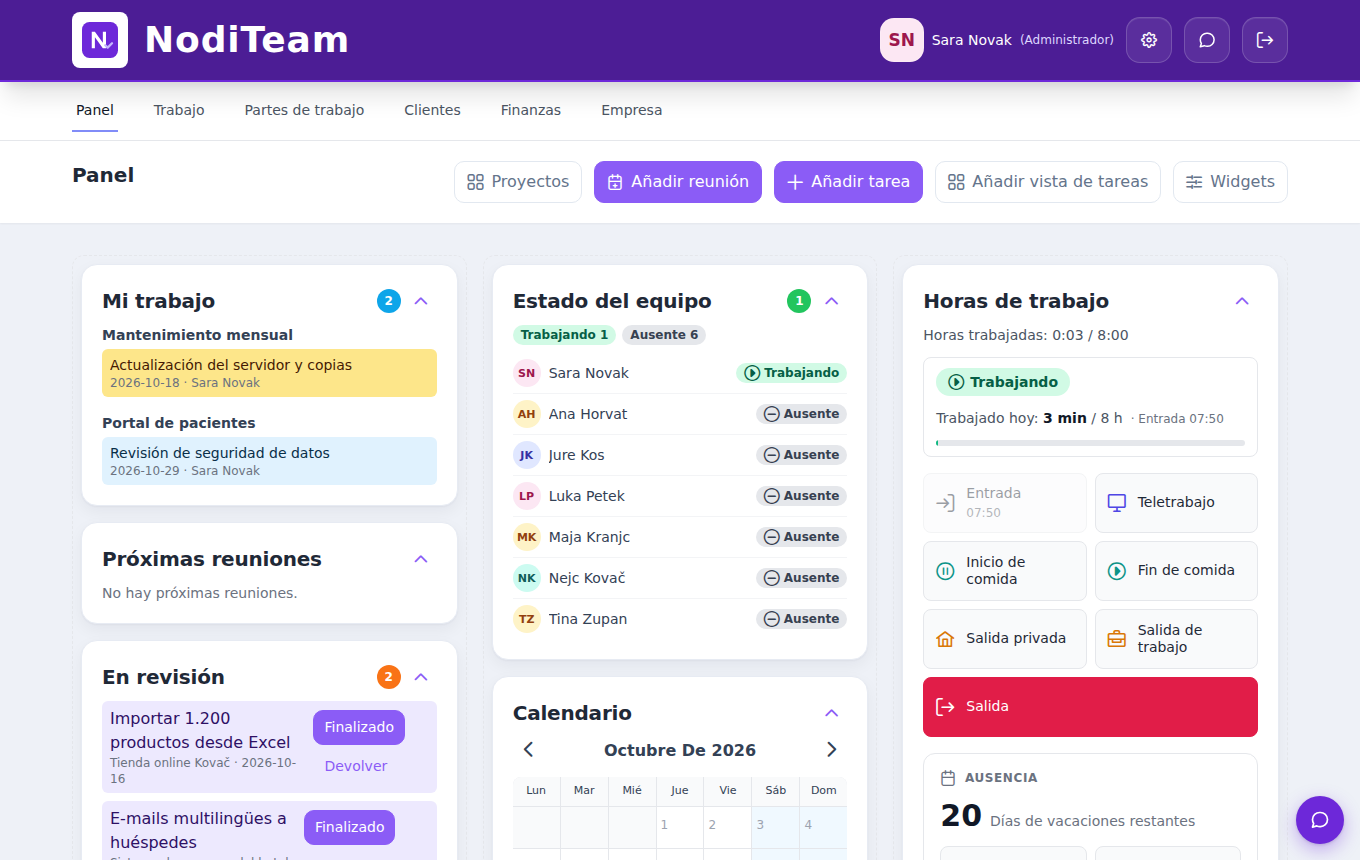Open the Empresa tab
Viewport: 1360px width, 860px height.
pos(632,110)
